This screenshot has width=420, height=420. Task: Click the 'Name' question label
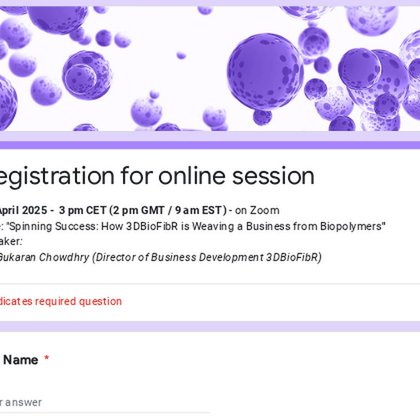pos(21,360)
